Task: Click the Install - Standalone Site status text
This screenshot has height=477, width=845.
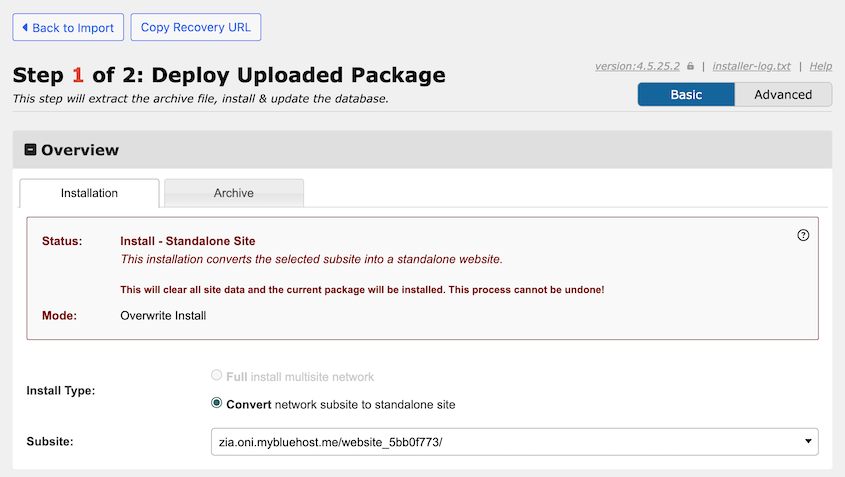Action: coord(187,241)
